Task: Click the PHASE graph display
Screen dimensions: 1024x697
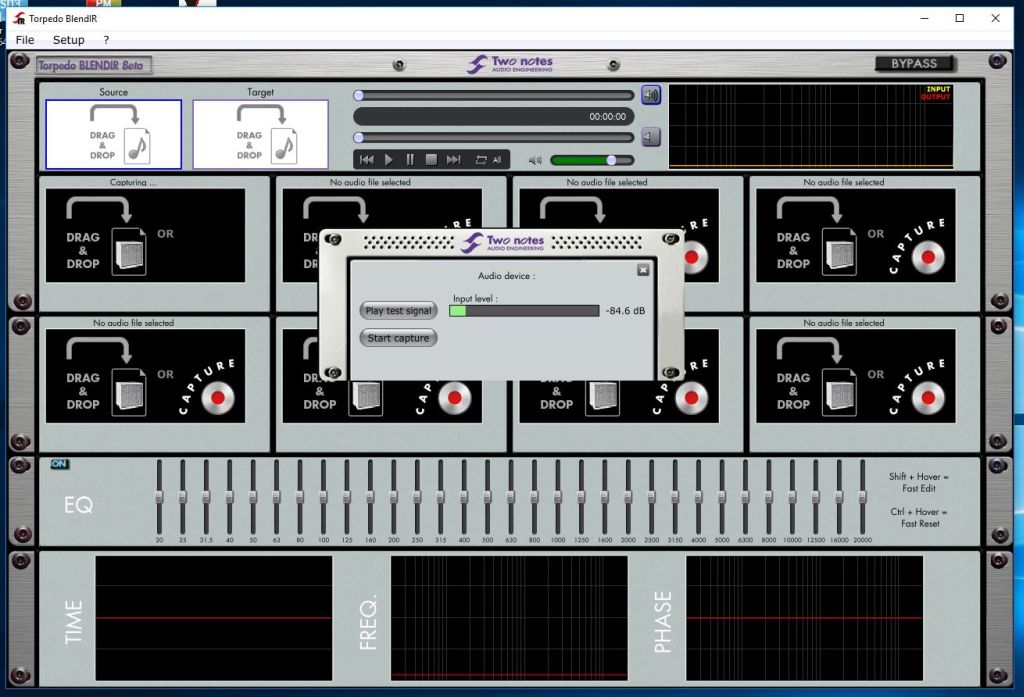Action: (x=805, y=618)
